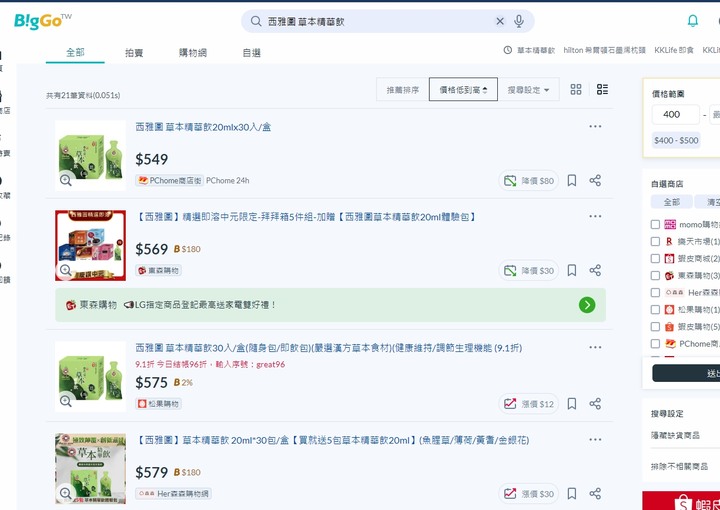This screenshot has width=720, height=510.
Task: Click recent search KKLife 即食
Action: (674, 50)
